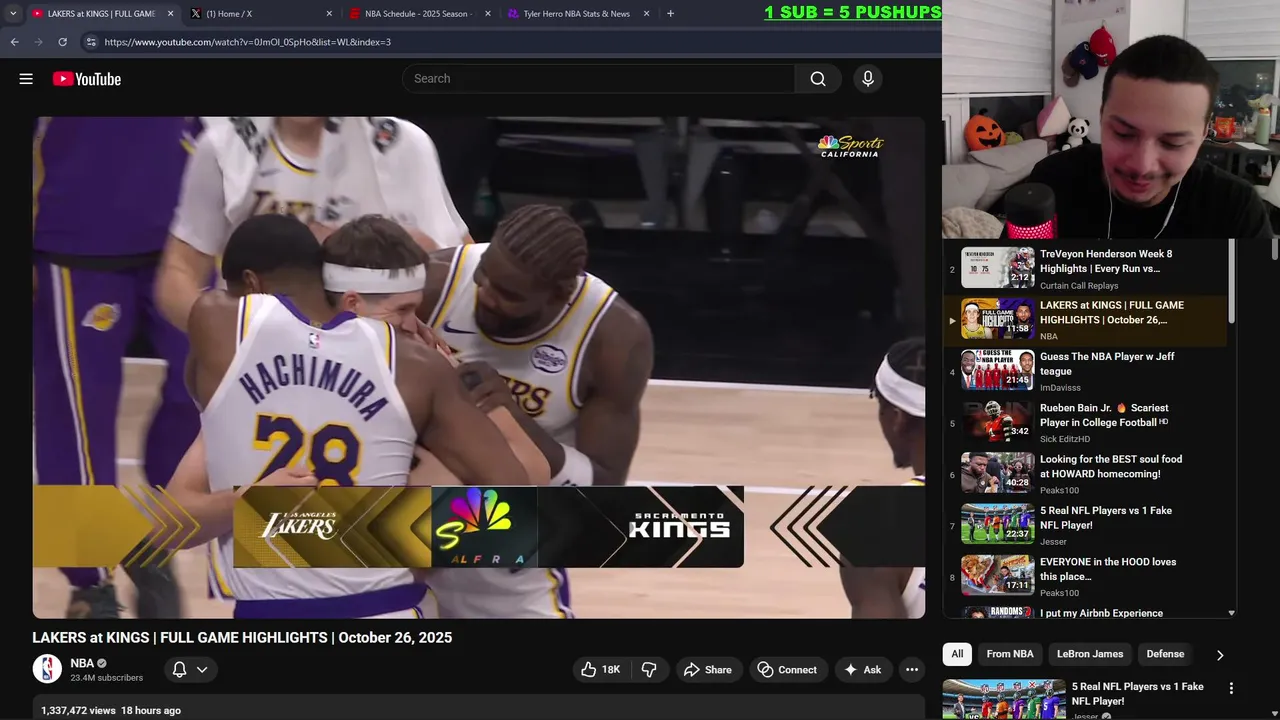Open recommended 5 Real NFL Players thumbnail
The image size is (1280, 720).
[1004, 699]
